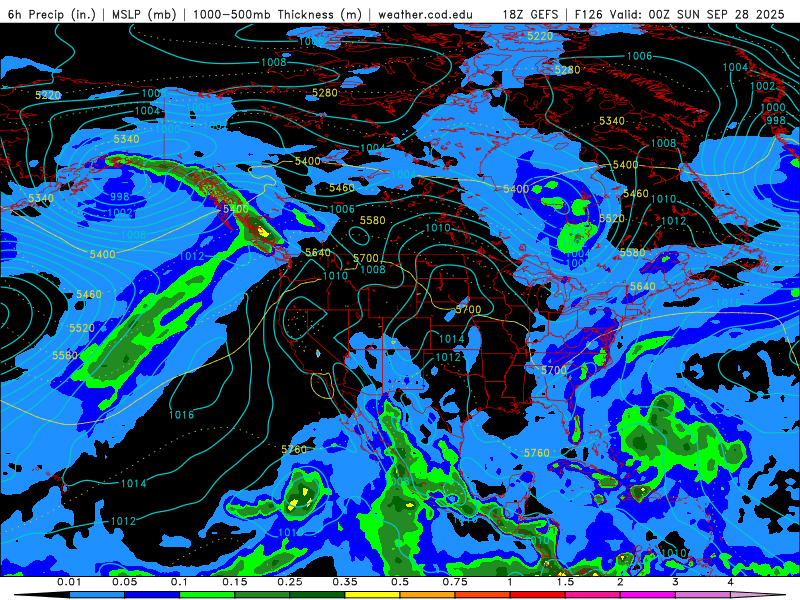
Task: Click the '998' pressure label in the Gulf of Alaska low
Action: (x=119, y=197)
